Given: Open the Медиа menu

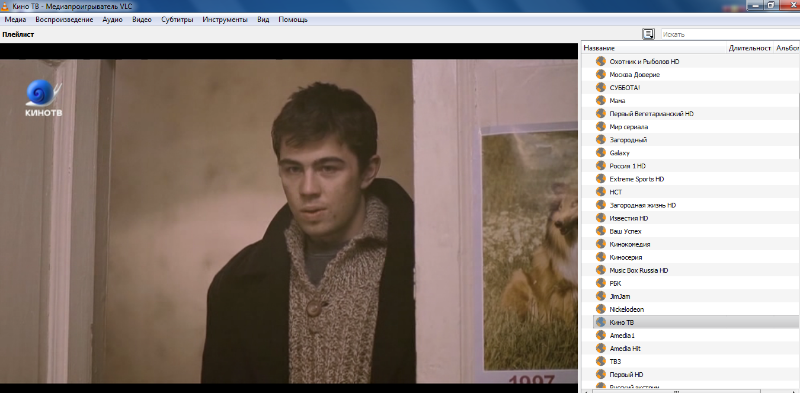Looking at the screenshot, I should tap(15, 20).
